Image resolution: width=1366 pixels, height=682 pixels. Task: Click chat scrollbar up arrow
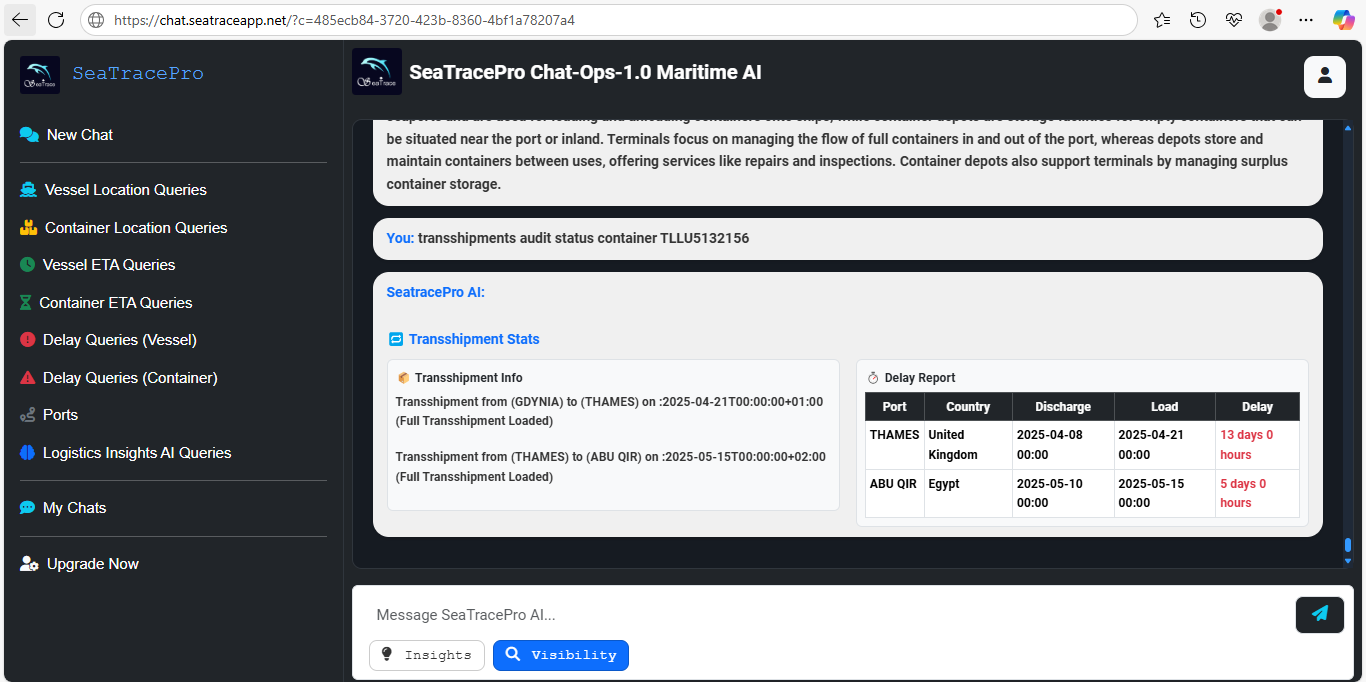tap(1348, 127)
